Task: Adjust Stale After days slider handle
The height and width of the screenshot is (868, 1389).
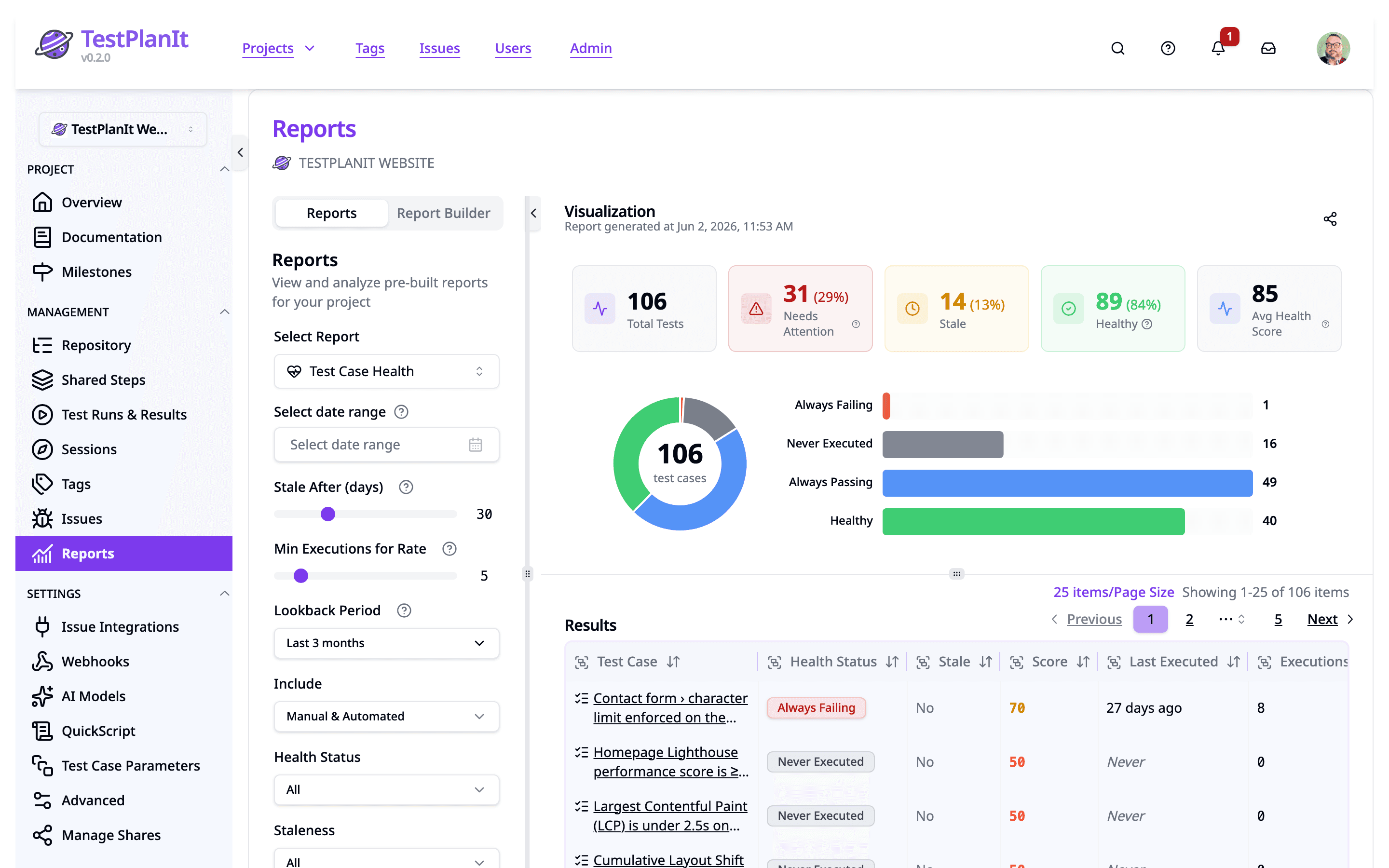Action: 328,514
